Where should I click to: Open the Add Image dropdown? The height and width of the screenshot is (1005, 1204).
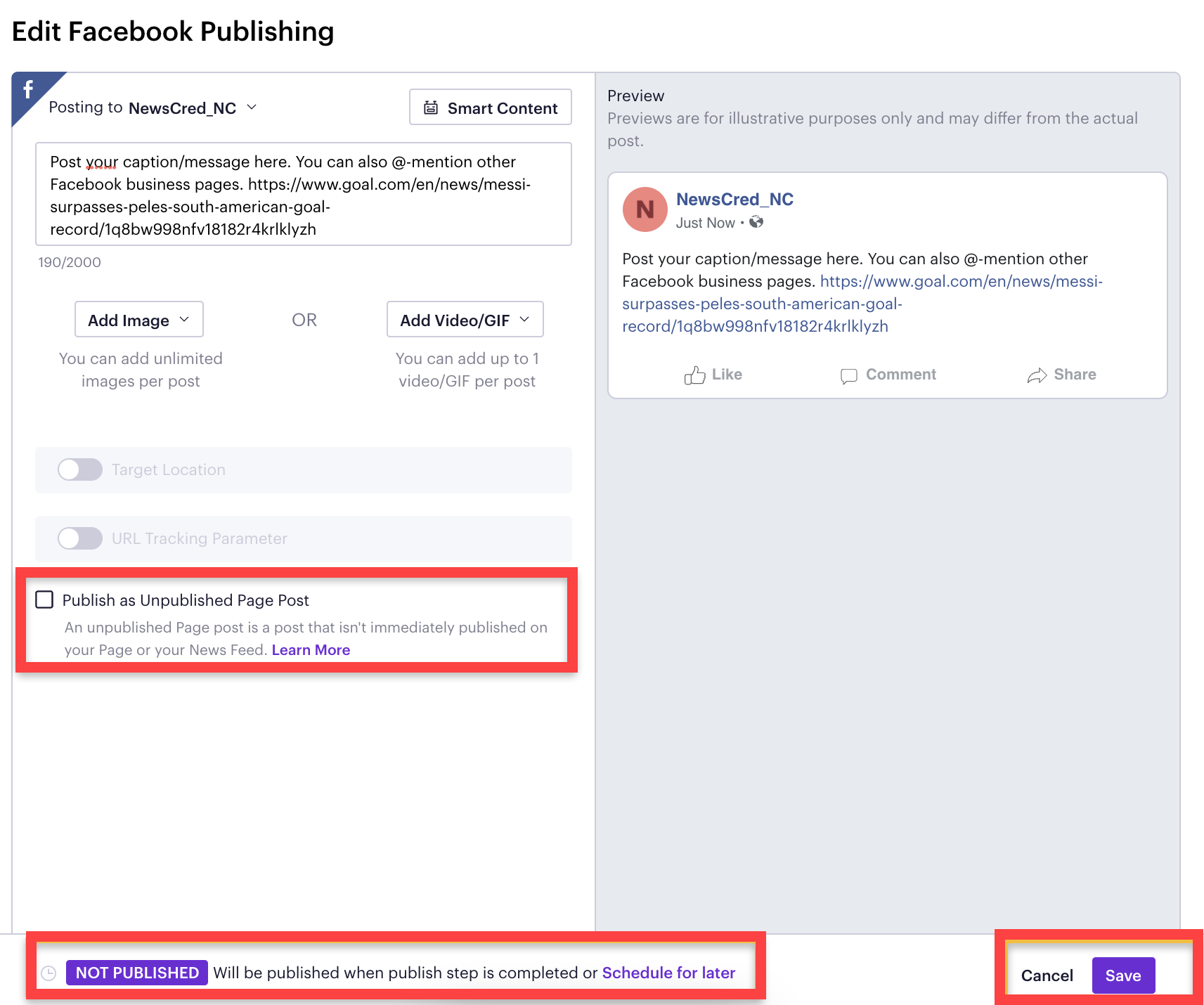pyautogui.click(x=139, y=320)
